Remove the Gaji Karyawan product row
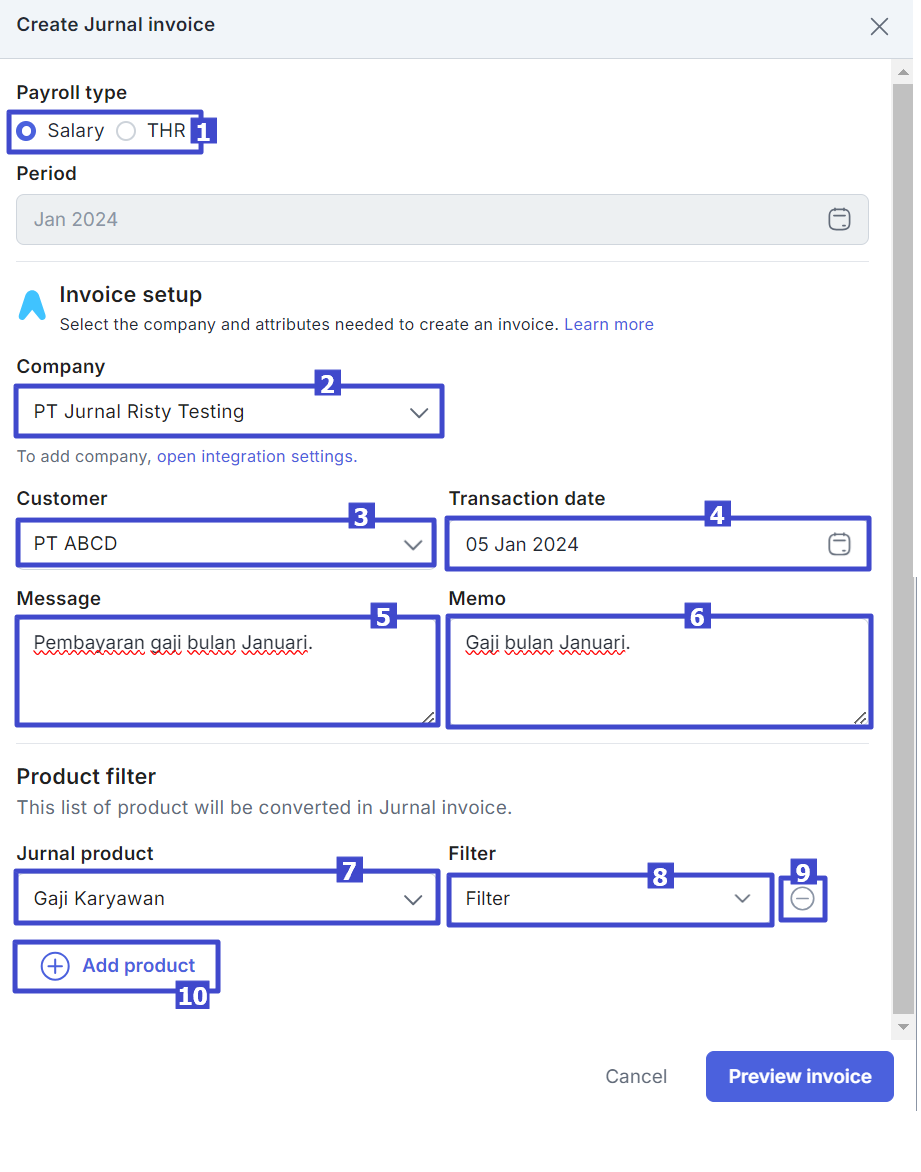 pyautogui.click(x=802, y=899)
